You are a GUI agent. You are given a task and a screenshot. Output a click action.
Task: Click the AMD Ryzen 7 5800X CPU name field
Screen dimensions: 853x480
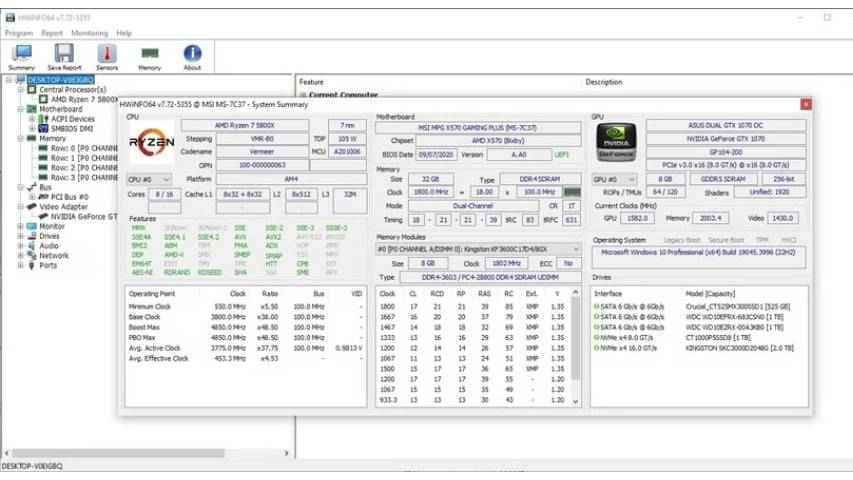pyautogui.click(x=245, y=125)
